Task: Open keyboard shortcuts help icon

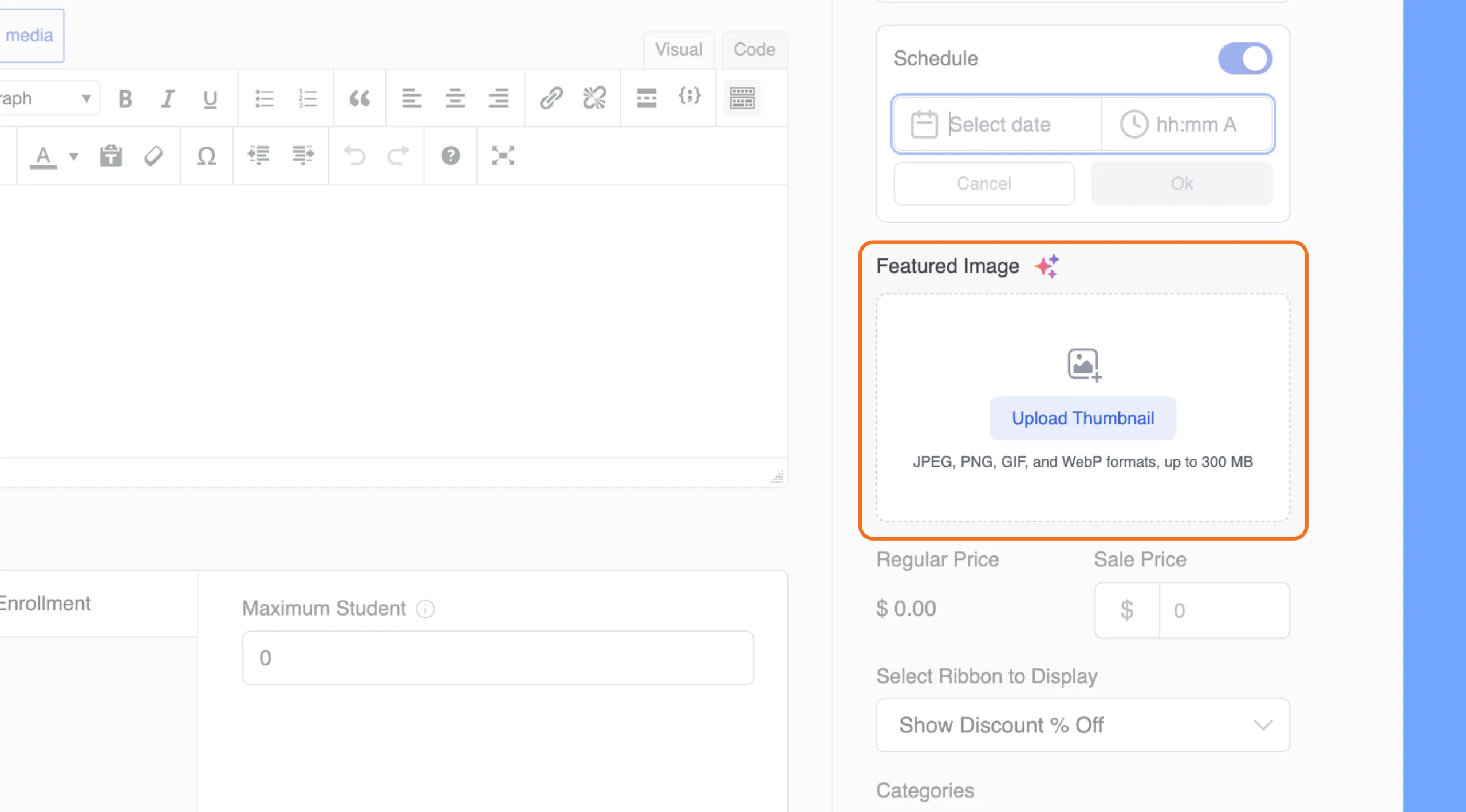Action: tap(451, 156)
